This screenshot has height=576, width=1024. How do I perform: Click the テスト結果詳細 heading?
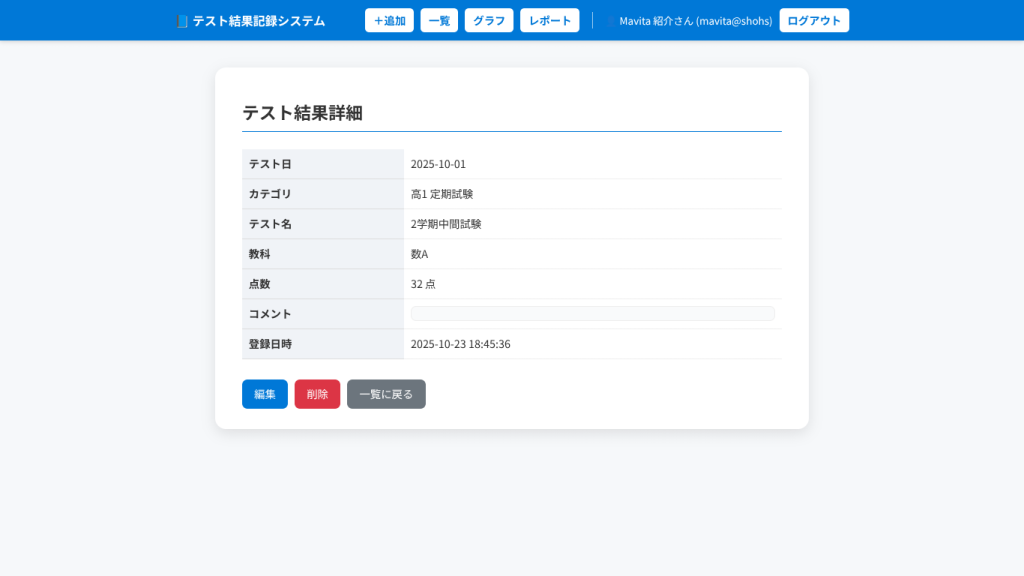[302, 113]
